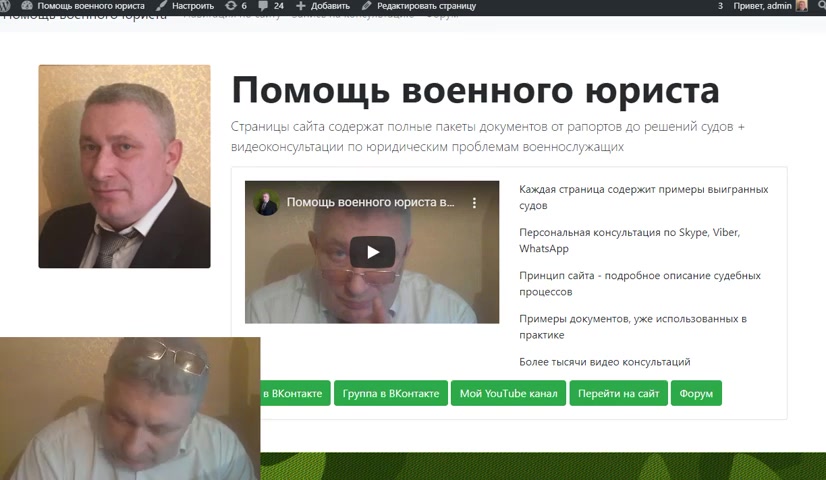
Task: Click the 'Мой YouTube канал' button
Action: tap(508, 393)
